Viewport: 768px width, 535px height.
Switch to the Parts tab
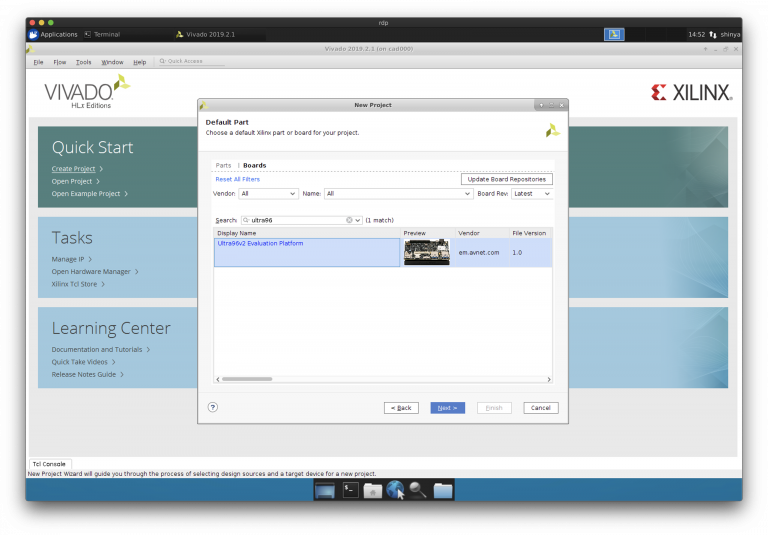point(223,165)
